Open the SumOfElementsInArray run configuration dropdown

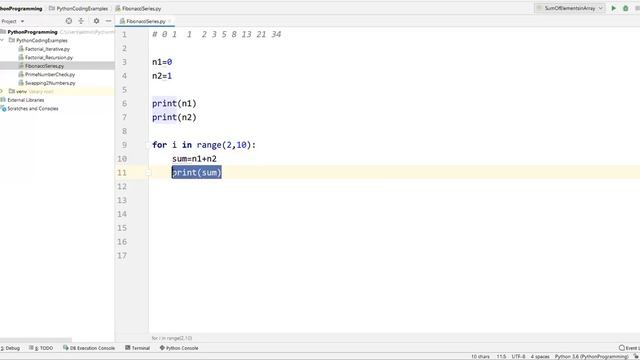pos(569,8)
